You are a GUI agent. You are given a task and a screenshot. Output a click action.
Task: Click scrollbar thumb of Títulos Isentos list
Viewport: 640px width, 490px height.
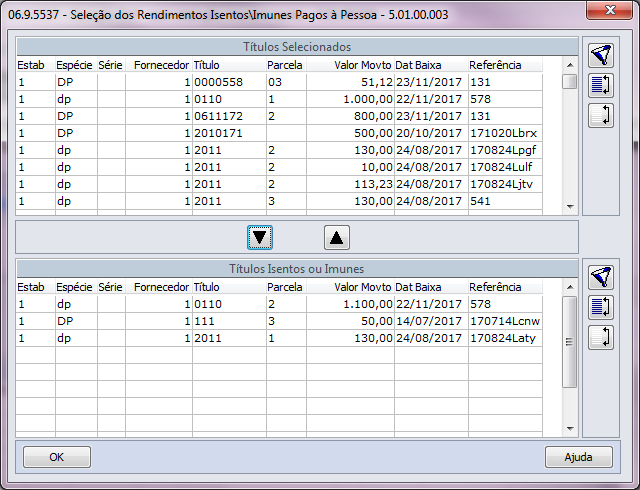[570, 342]
